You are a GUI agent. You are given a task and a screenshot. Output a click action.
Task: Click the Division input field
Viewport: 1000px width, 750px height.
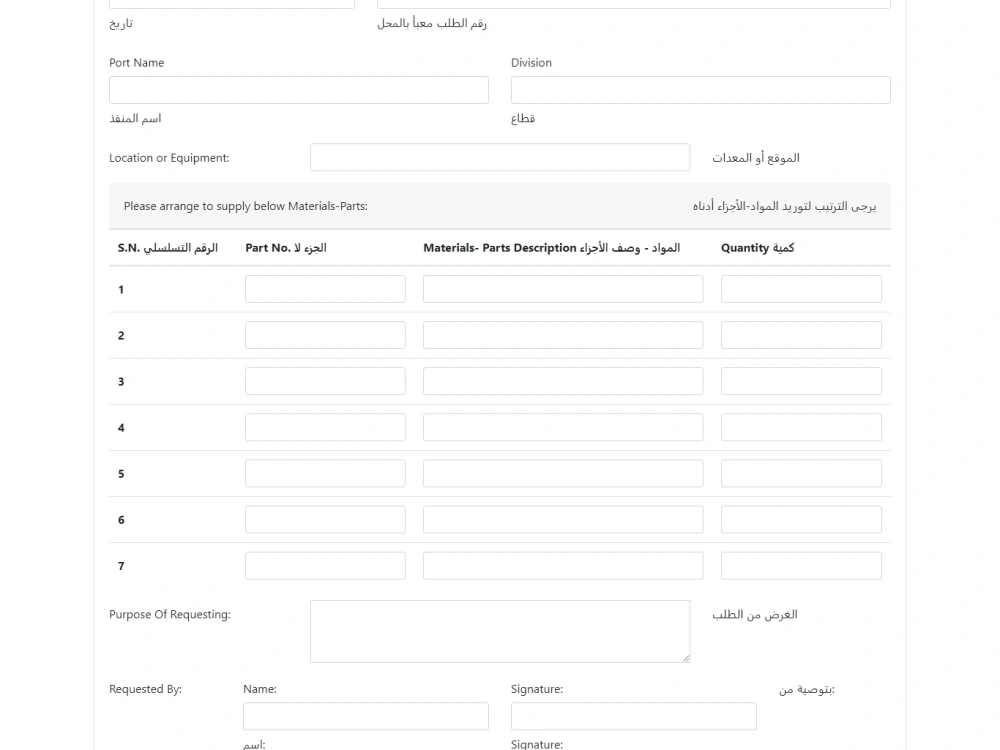click(x=700, y=89)
